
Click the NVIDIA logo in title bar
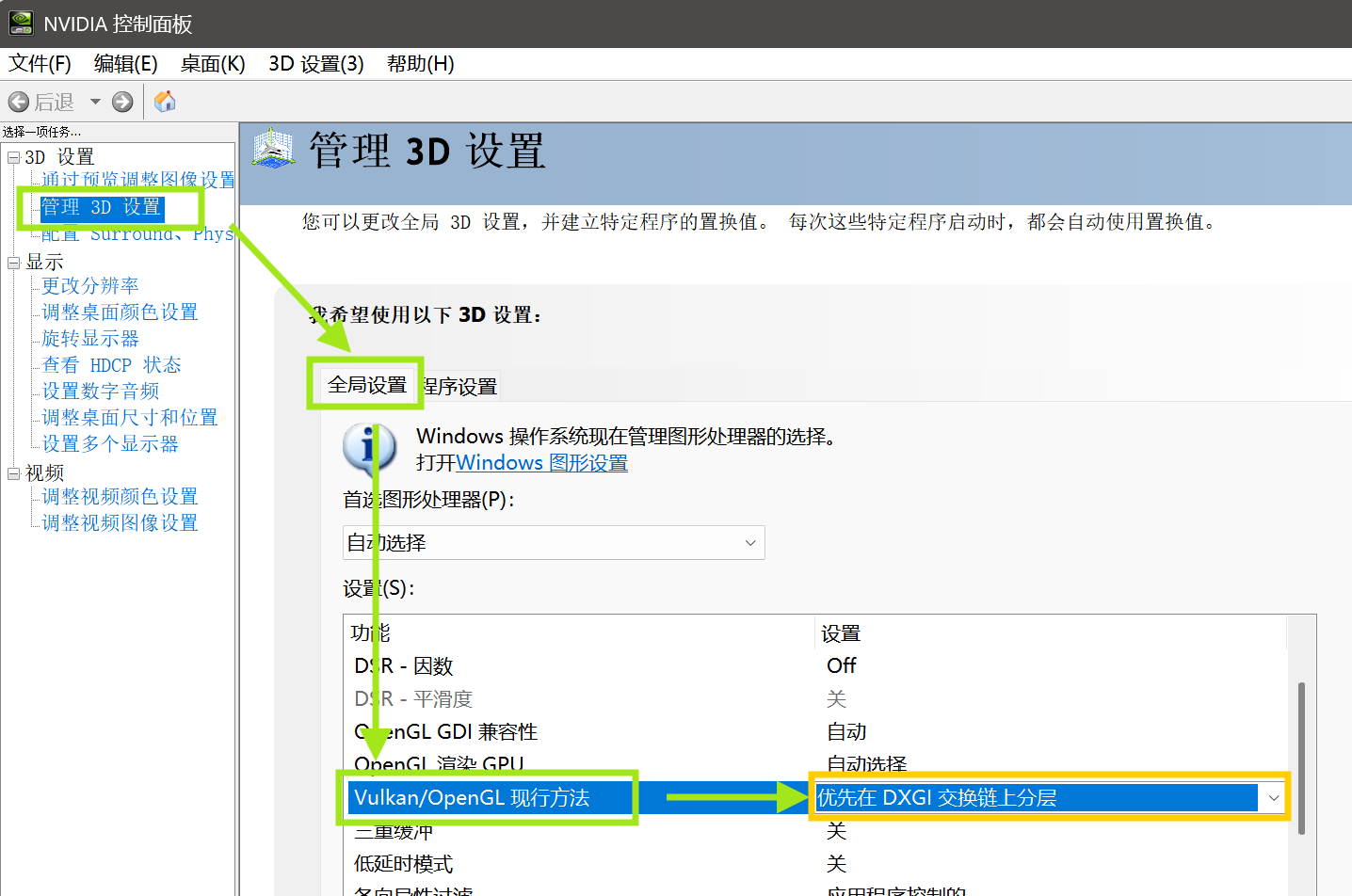pyautogui.click(x=21, y=24)
